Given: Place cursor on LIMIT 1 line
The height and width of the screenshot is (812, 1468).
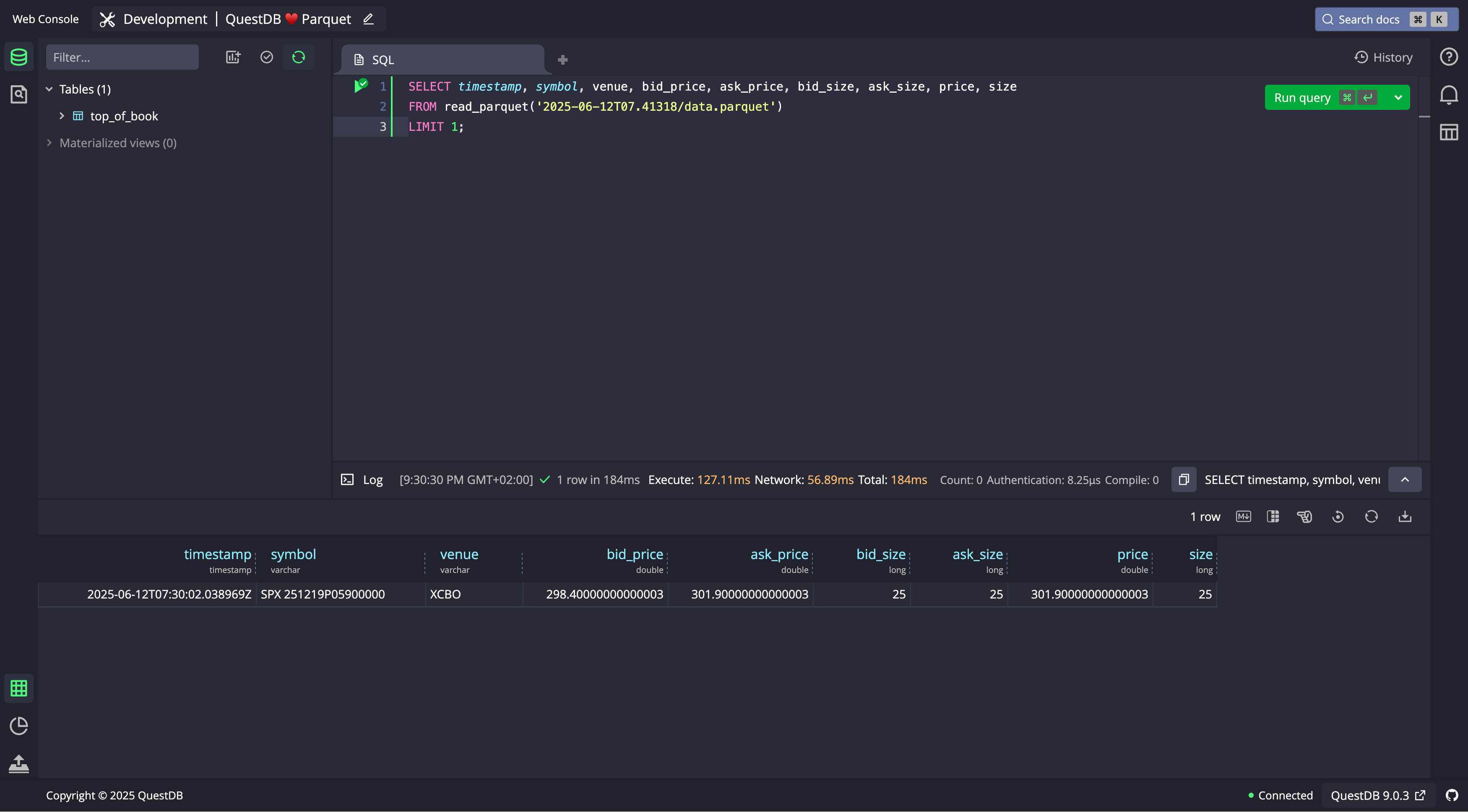Looking at the screenshot, I should tap(436, 127).
